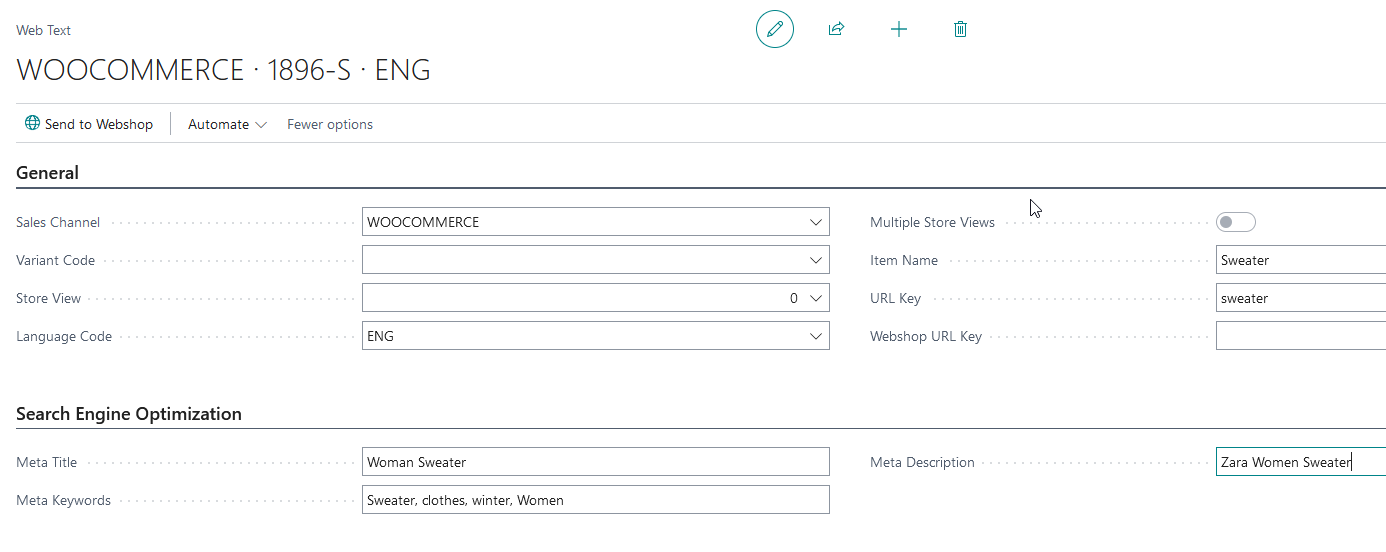Open the Language Code dropdown arrow
The width and height of the screenshot is (1386, 552).
point(816,336)
